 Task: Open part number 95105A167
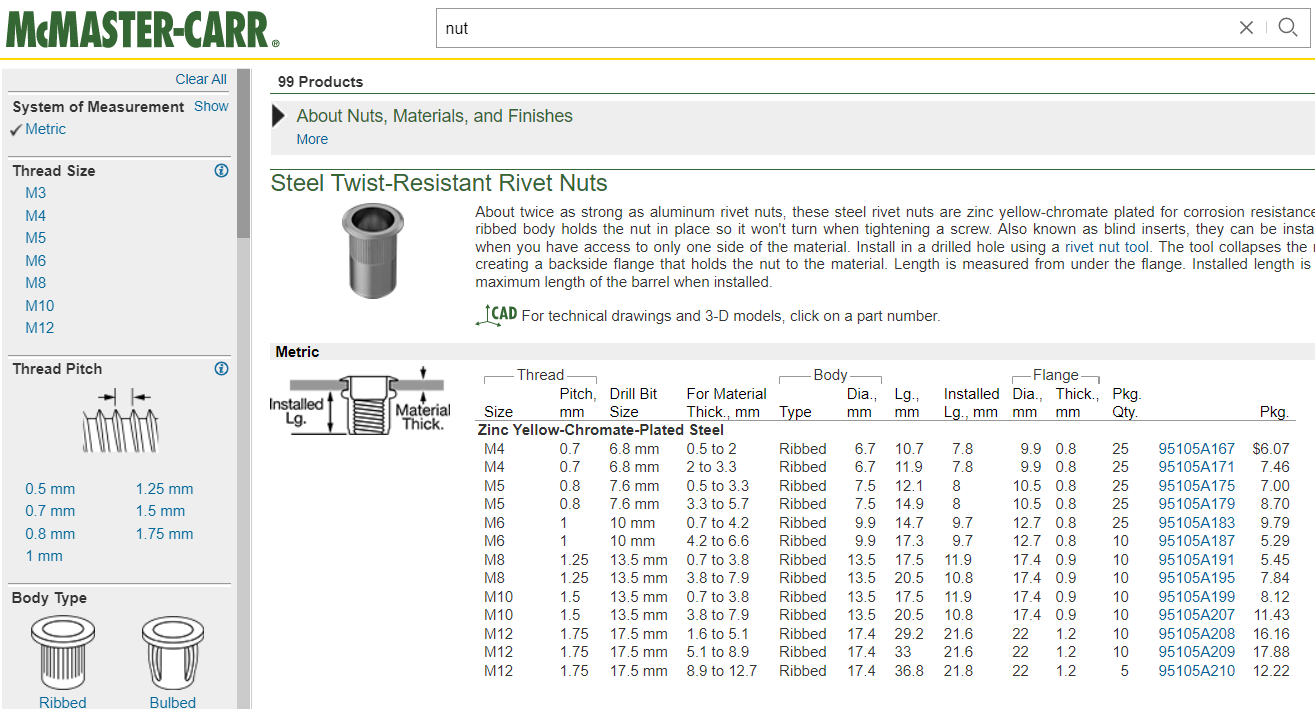point(1196,449)
